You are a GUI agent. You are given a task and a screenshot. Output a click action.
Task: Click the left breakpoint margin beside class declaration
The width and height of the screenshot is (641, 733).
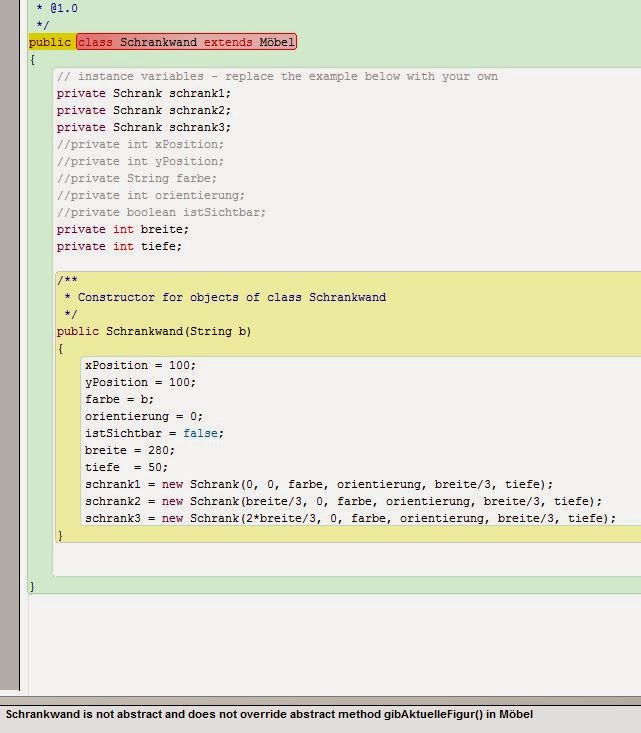(x=10, y=42)
